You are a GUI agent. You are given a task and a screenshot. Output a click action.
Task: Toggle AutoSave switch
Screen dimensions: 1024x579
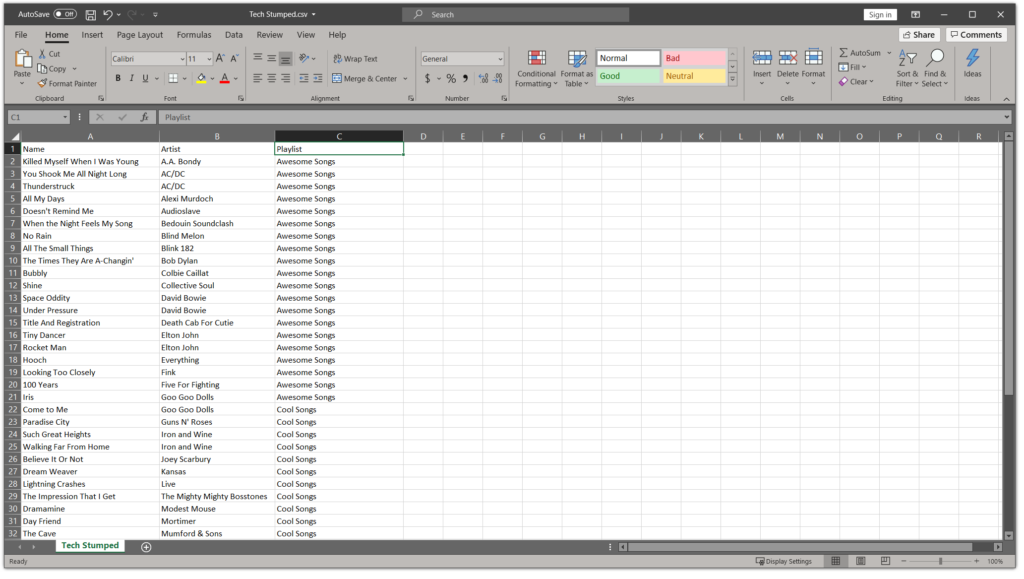[x=65, y=14]
